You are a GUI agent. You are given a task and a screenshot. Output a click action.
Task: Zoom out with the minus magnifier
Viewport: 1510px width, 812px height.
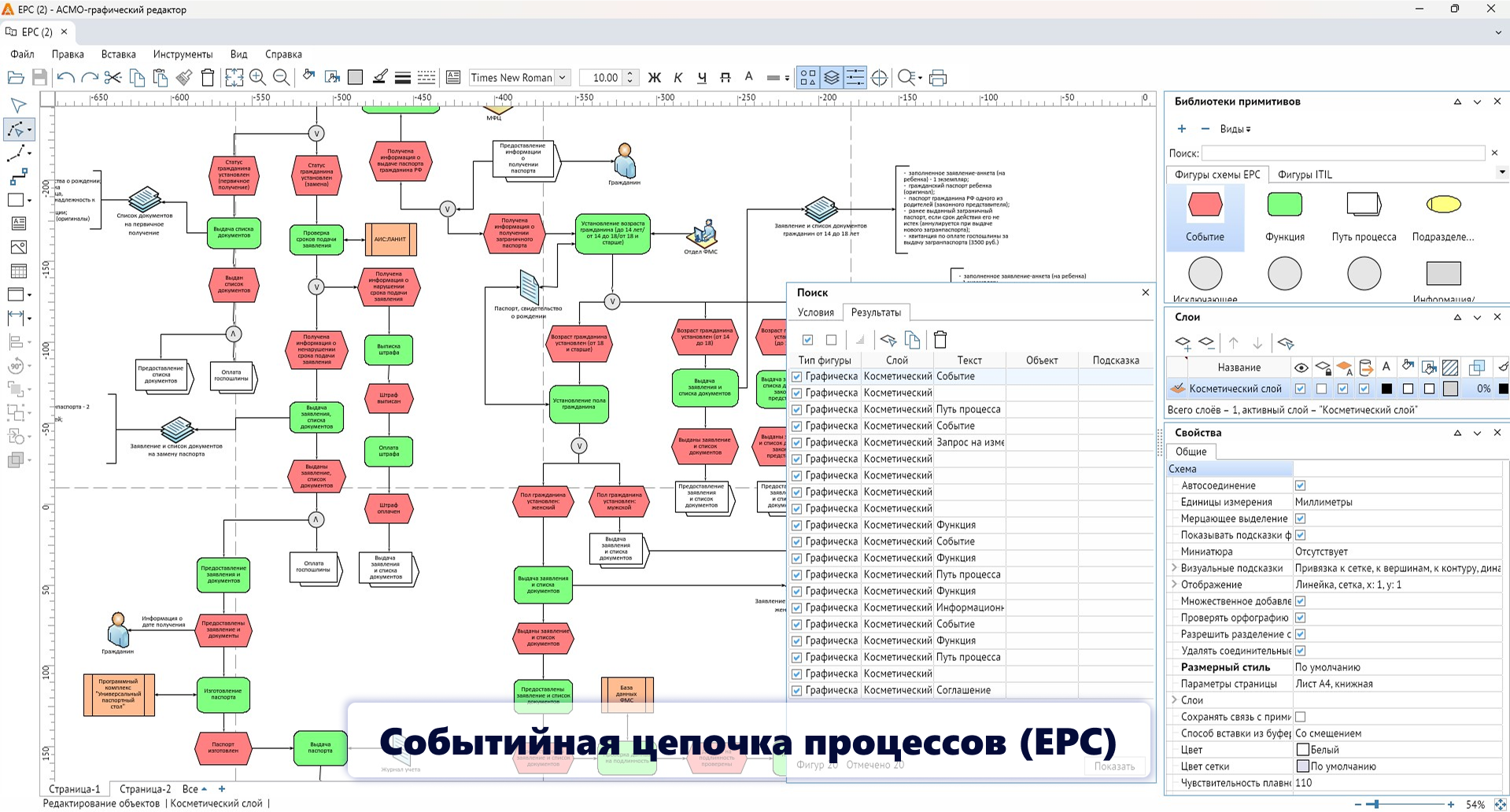point(281,77)
